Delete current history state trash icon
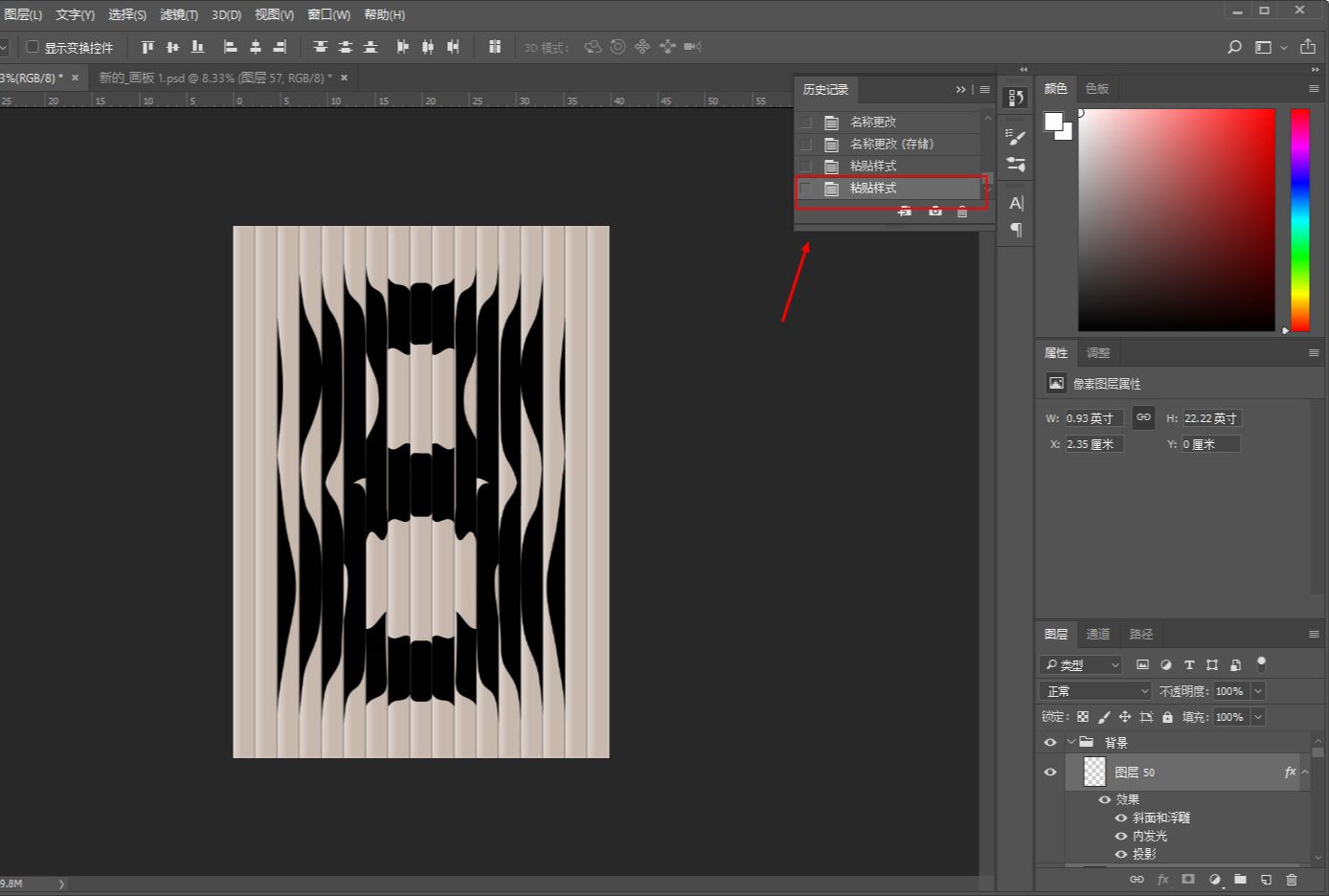Screen dimensions: 1329x896 click(962, 211)
